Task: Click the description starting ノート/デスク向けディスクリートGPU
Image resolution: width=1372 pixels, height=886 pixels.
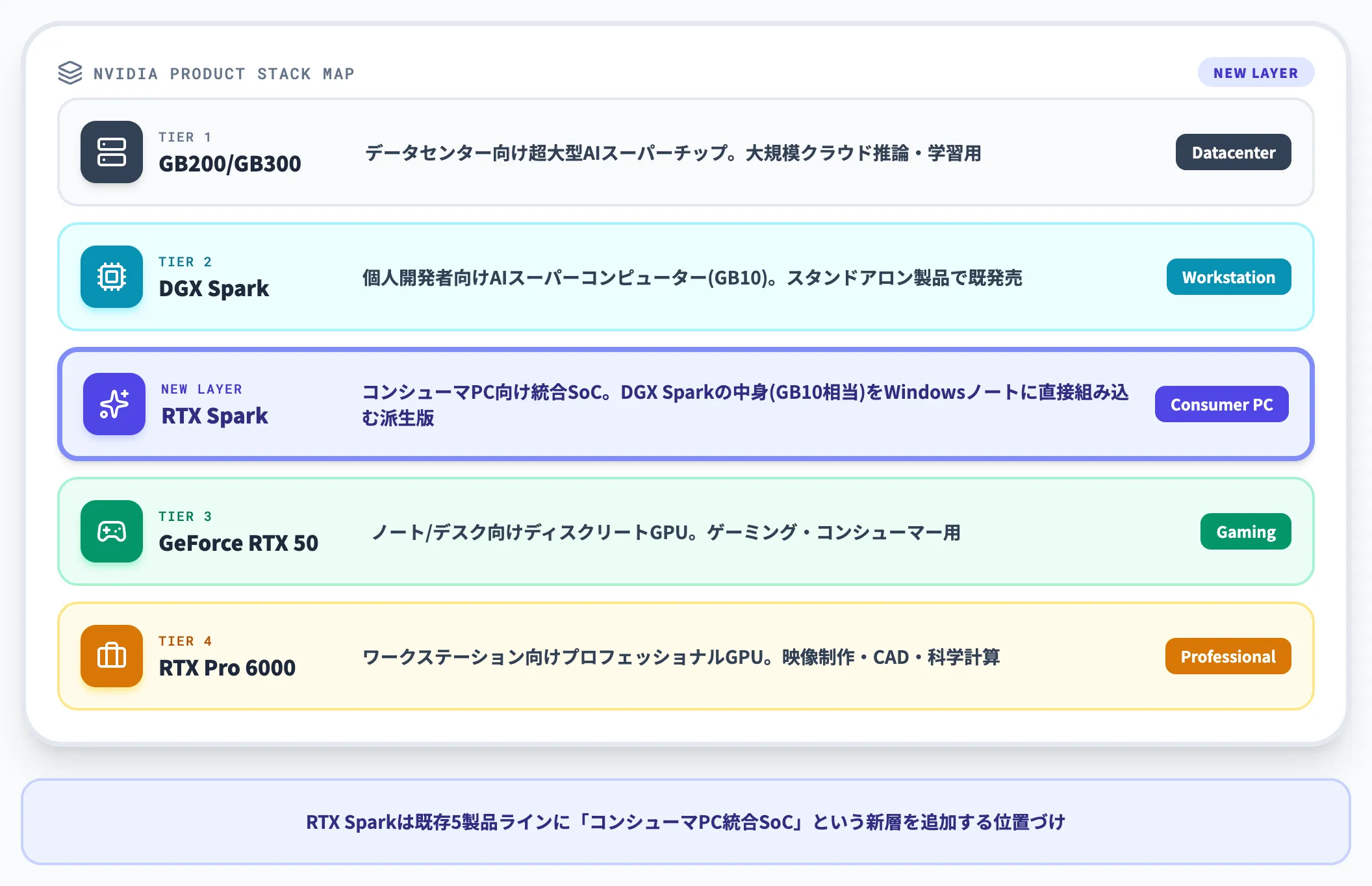Action: point(666,532)
